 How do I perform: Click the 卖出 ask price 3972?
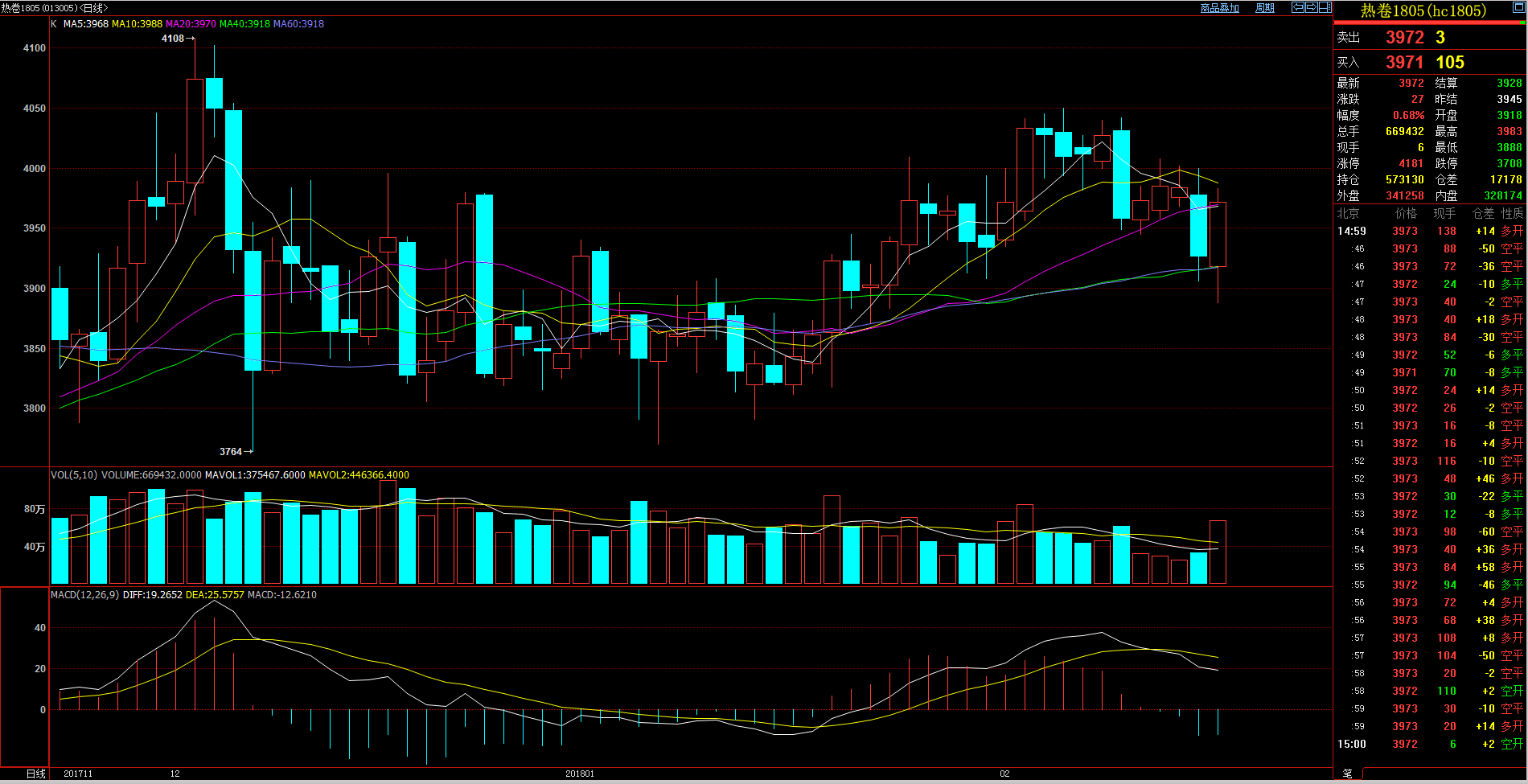pos(1404,38)
